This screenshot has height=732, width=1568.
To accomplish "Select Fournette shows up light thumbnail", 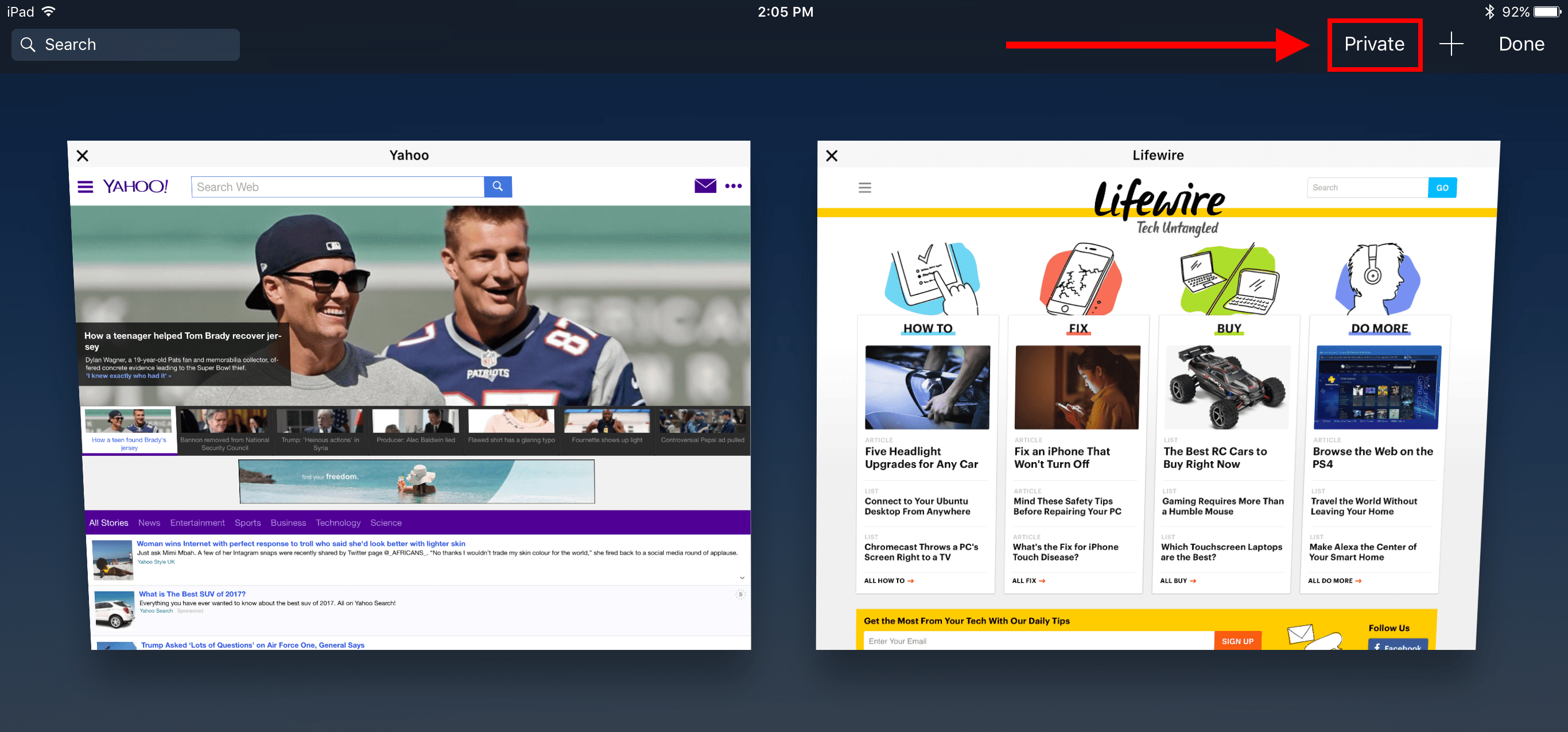I will coord(607,430).
